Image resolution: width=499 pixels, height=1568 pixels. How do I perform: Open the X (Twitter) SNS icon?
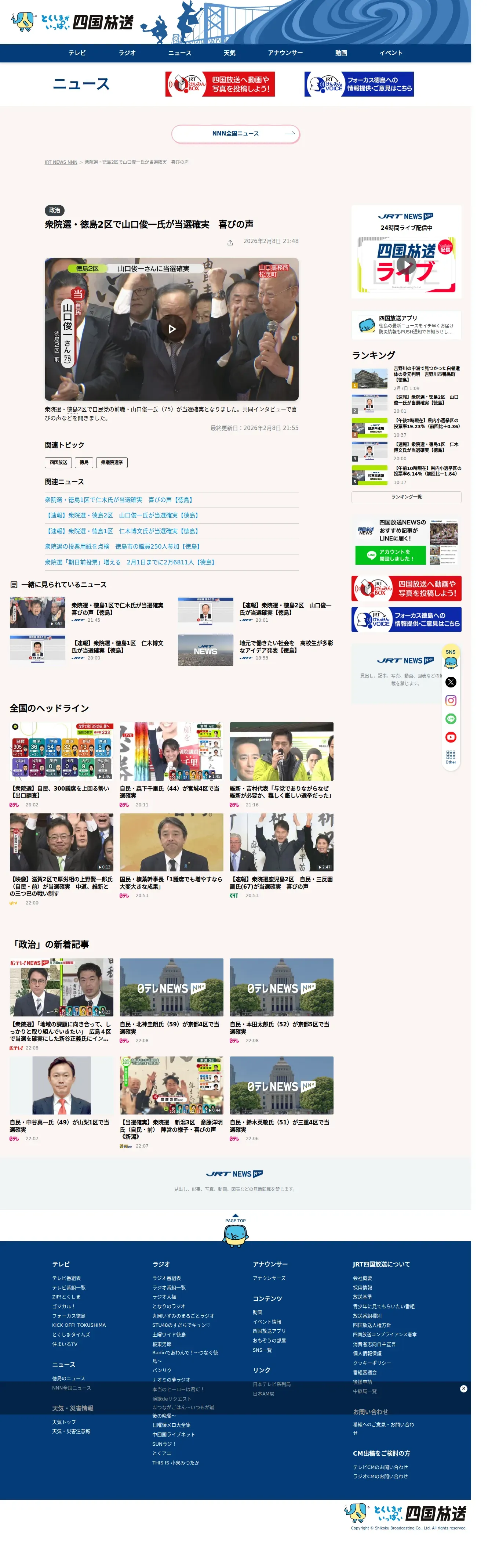(x=450, y=682)
